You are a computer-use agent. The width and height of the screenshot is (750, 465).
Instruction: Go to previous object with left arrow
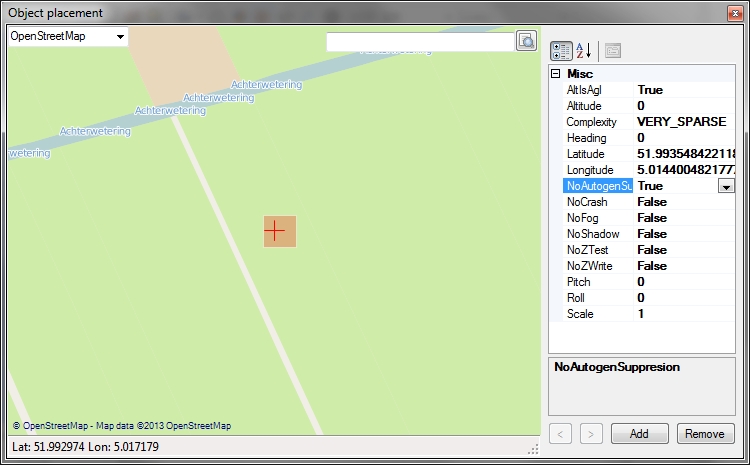coord(560,433)
